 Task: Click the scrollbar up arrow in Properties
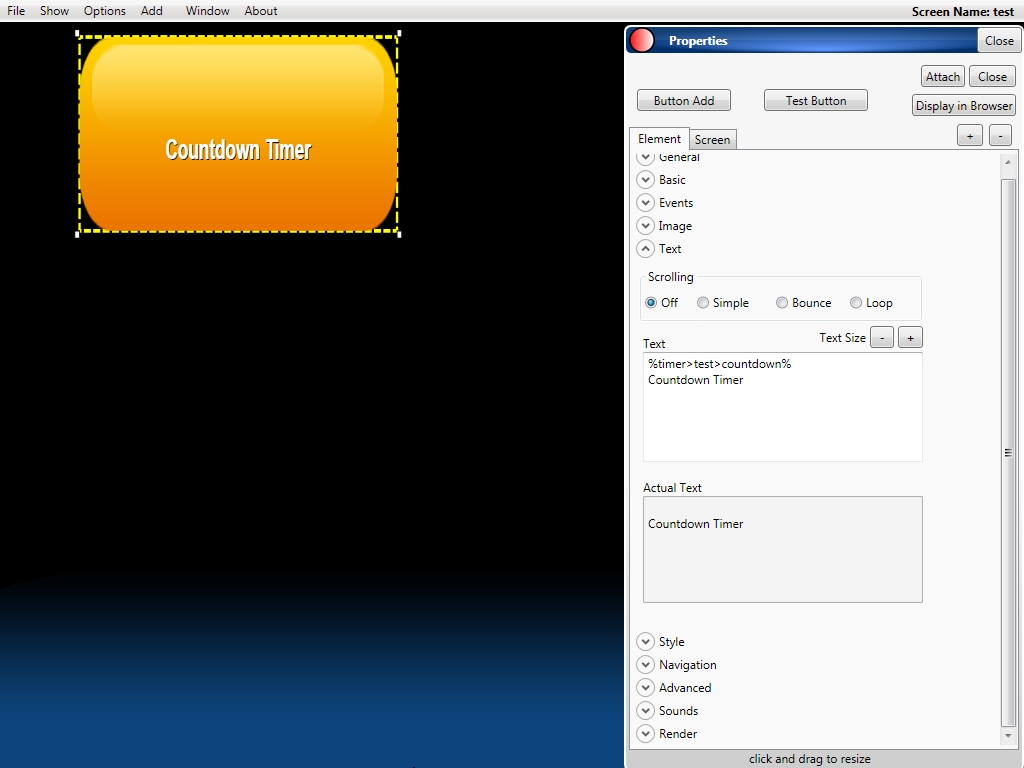[x=1008, y=162]
